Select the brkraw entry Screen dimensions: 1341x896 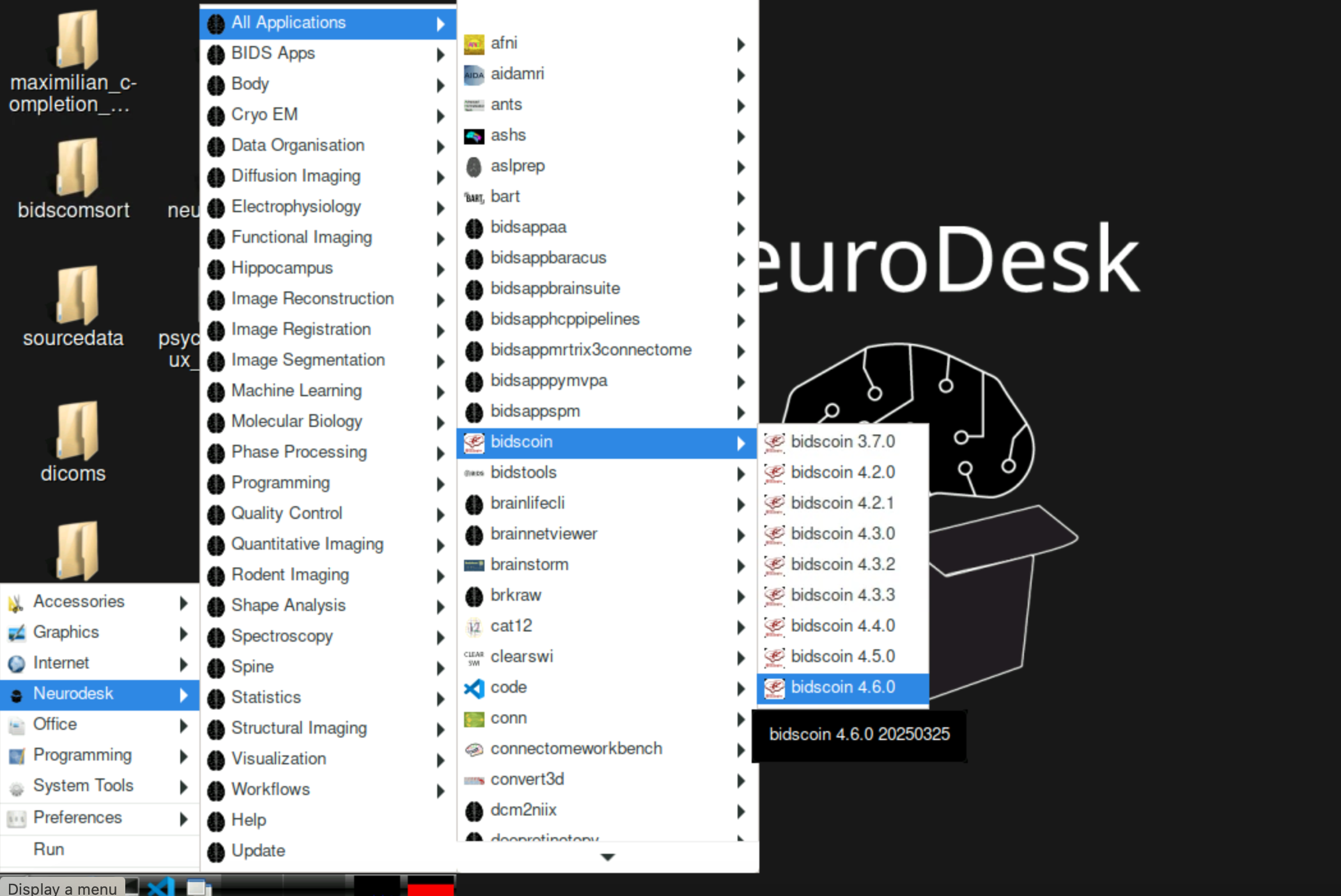click(607, 596)
